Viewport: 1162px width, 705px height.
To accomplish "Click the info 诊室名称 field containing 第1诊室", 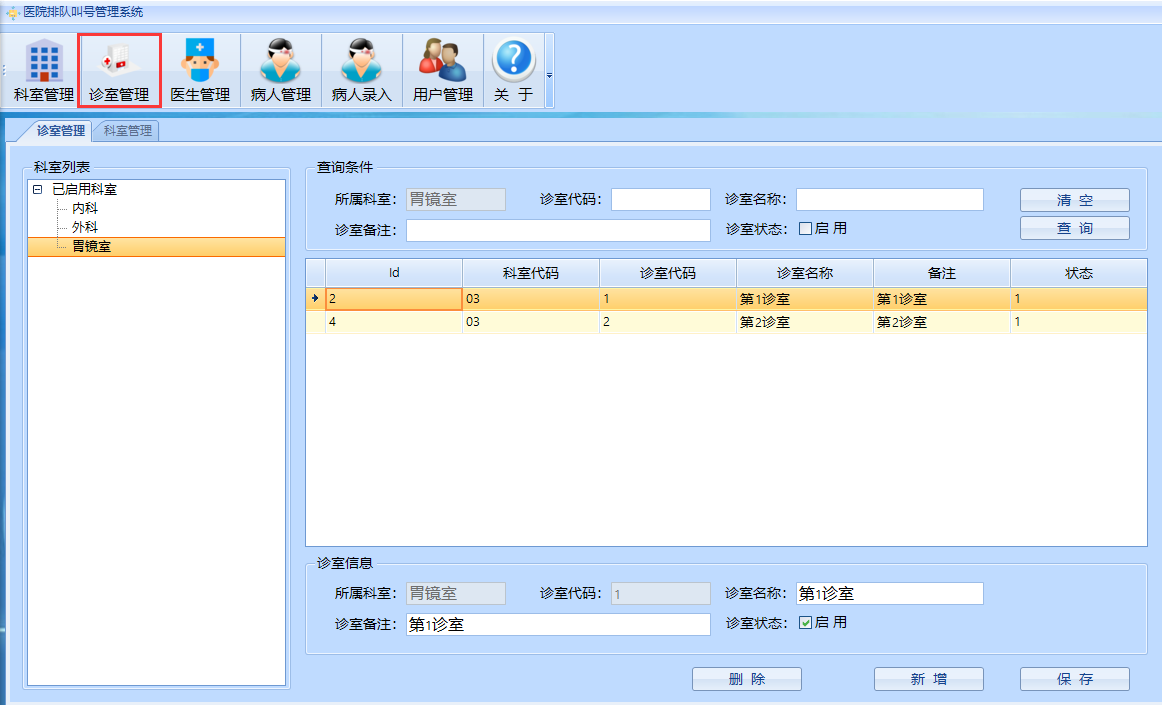I will [889, 594].
